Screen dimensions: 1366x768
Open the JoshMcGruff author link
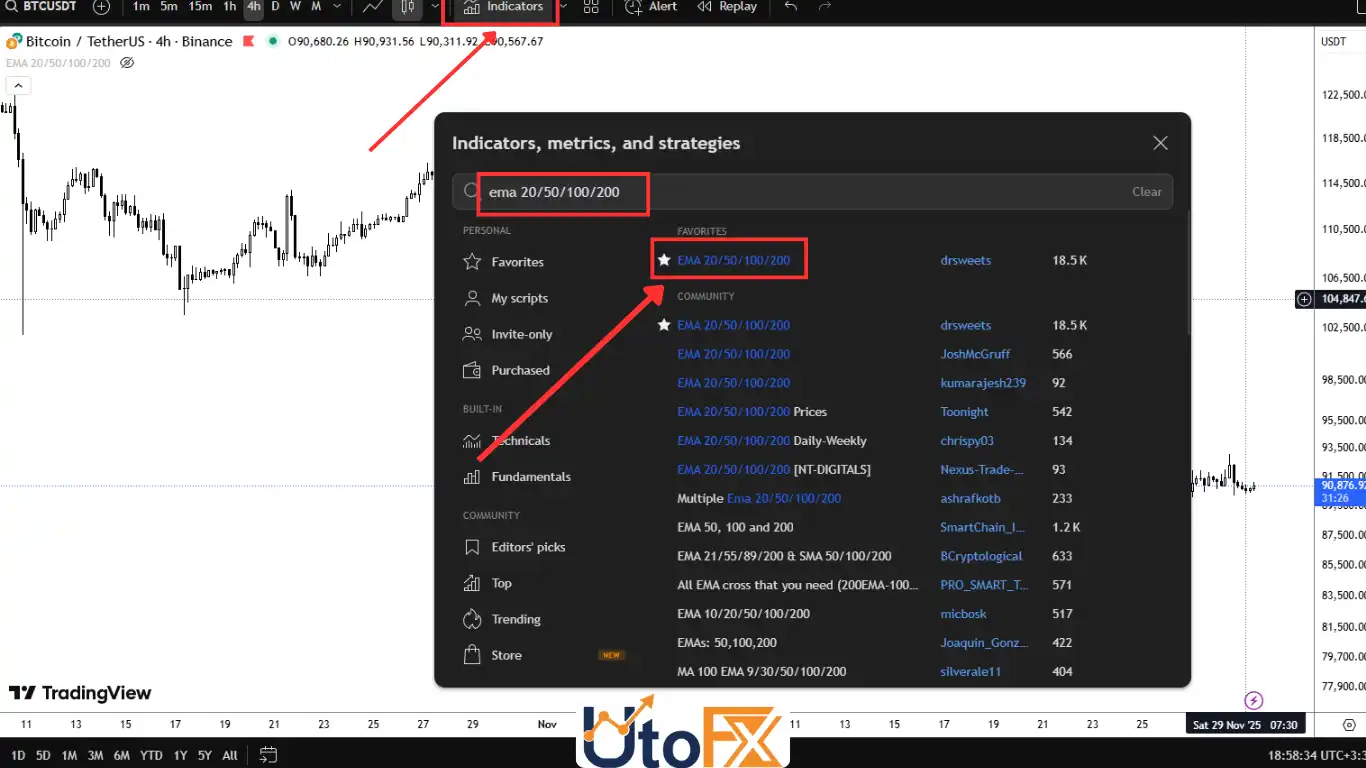pyautogui.click(x=975, y=354)
